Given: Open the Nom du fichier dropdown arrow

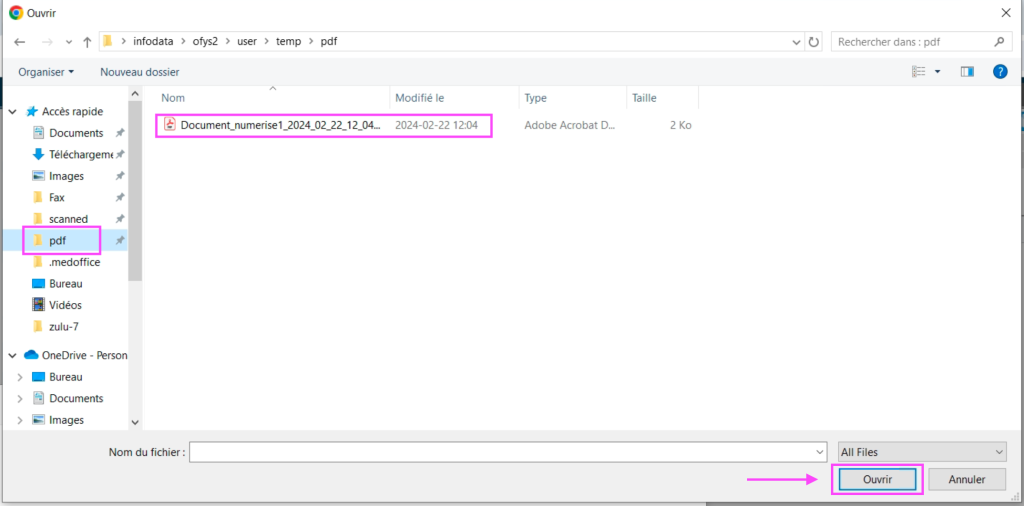Looking at the screenshot, I should (x=820, y=451).
